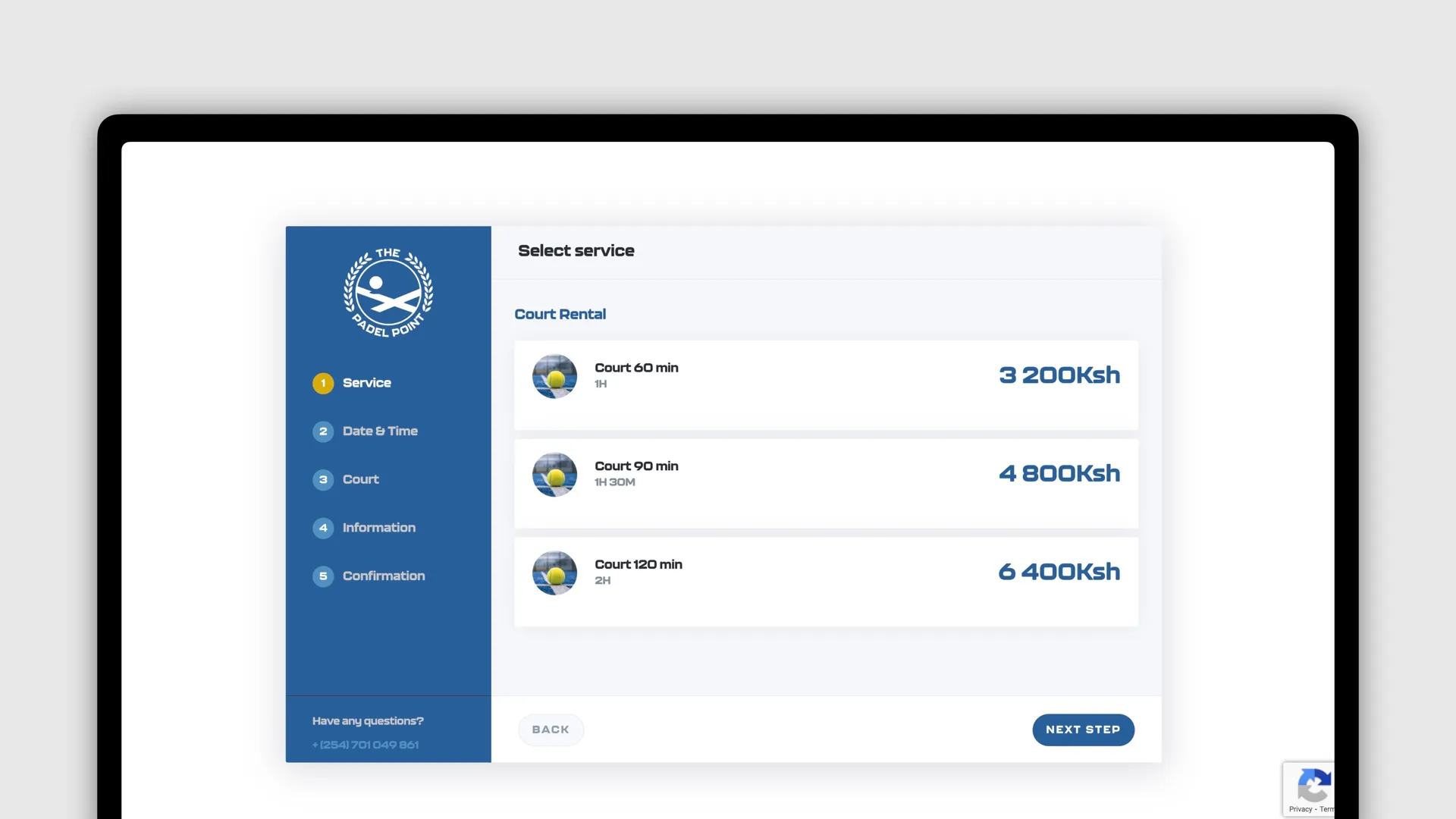Select step 3 number badge

click(x=323, y=480)
